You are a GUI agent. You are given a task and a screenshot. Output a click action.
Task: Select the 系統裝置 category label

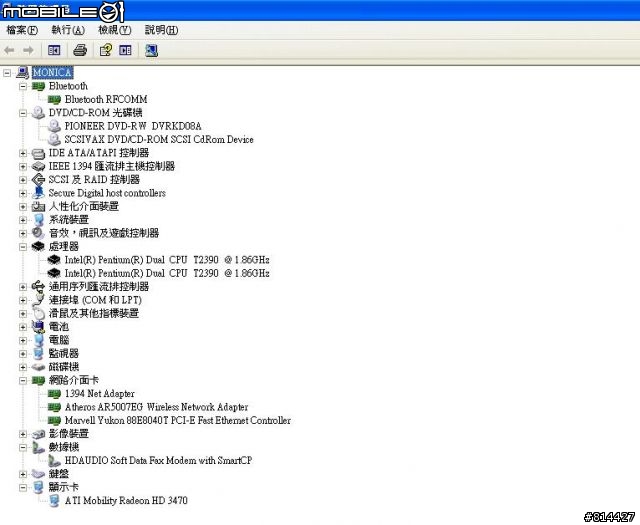pos(69,220)
